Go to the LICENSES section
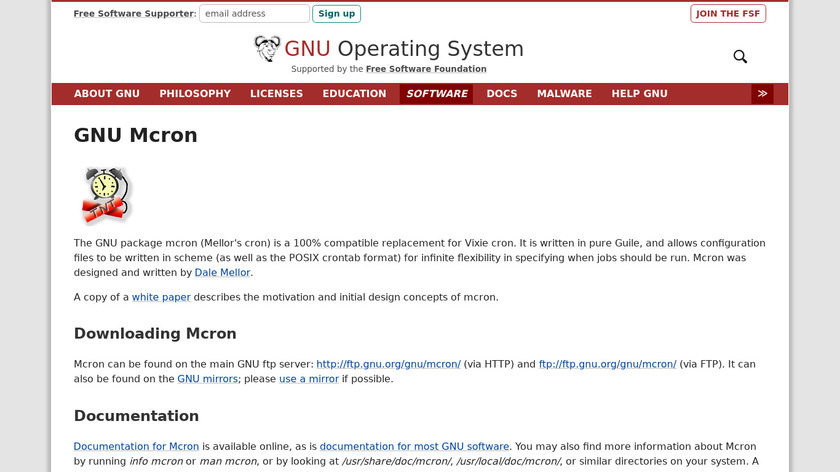This screenshot has height=472, width=840. coord(276,94)
